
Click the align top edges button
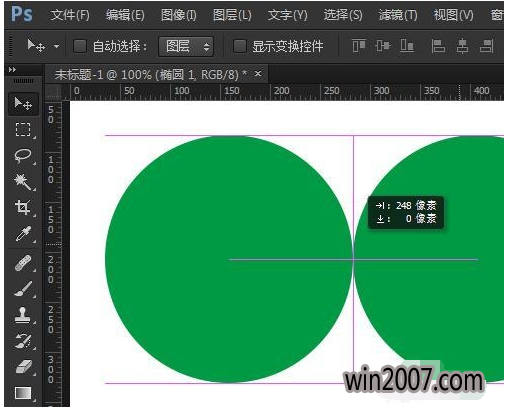(359, 46)
